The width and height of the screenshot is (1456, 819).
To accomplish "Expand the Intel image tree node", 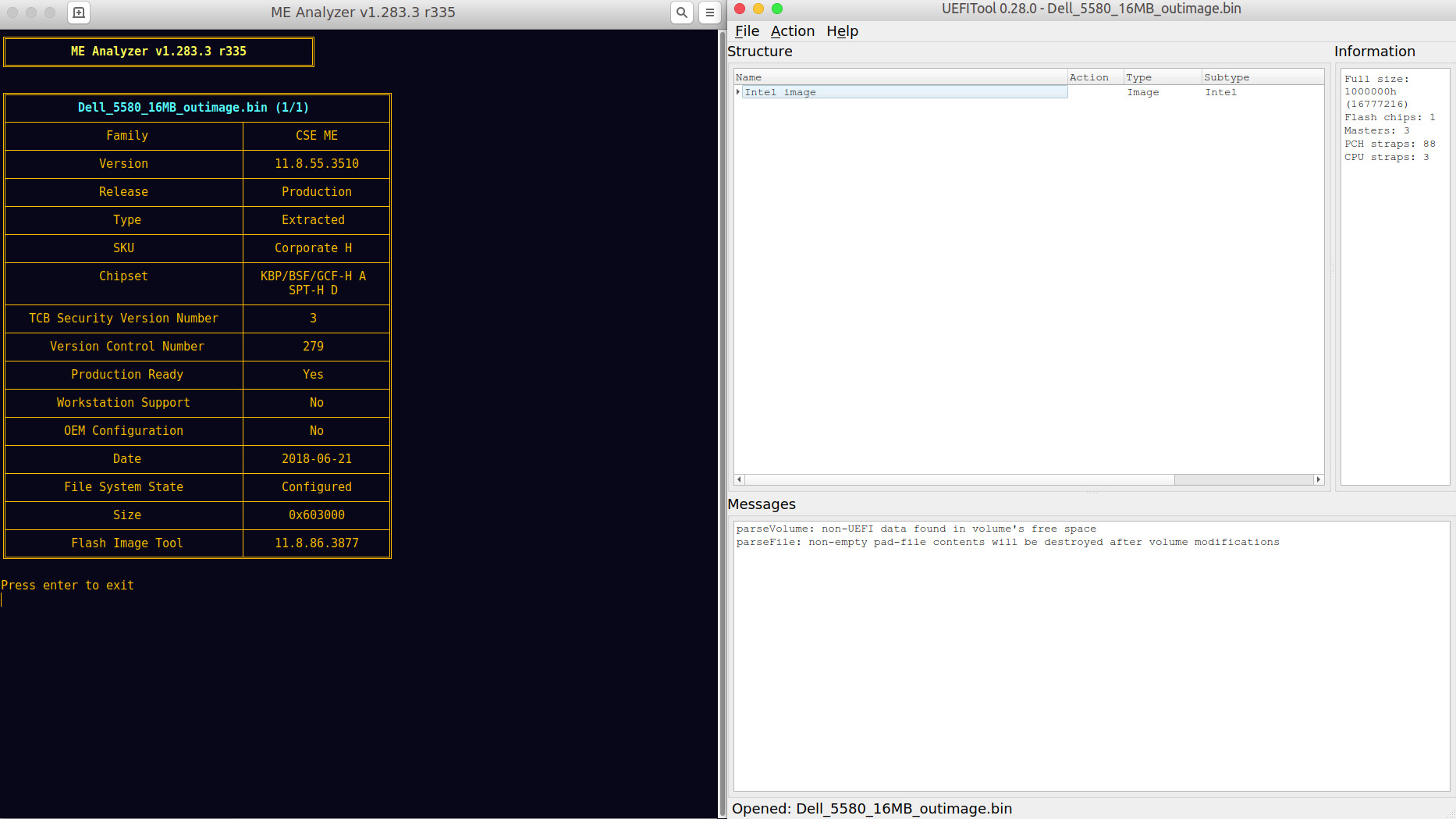I will click(738, 92).
